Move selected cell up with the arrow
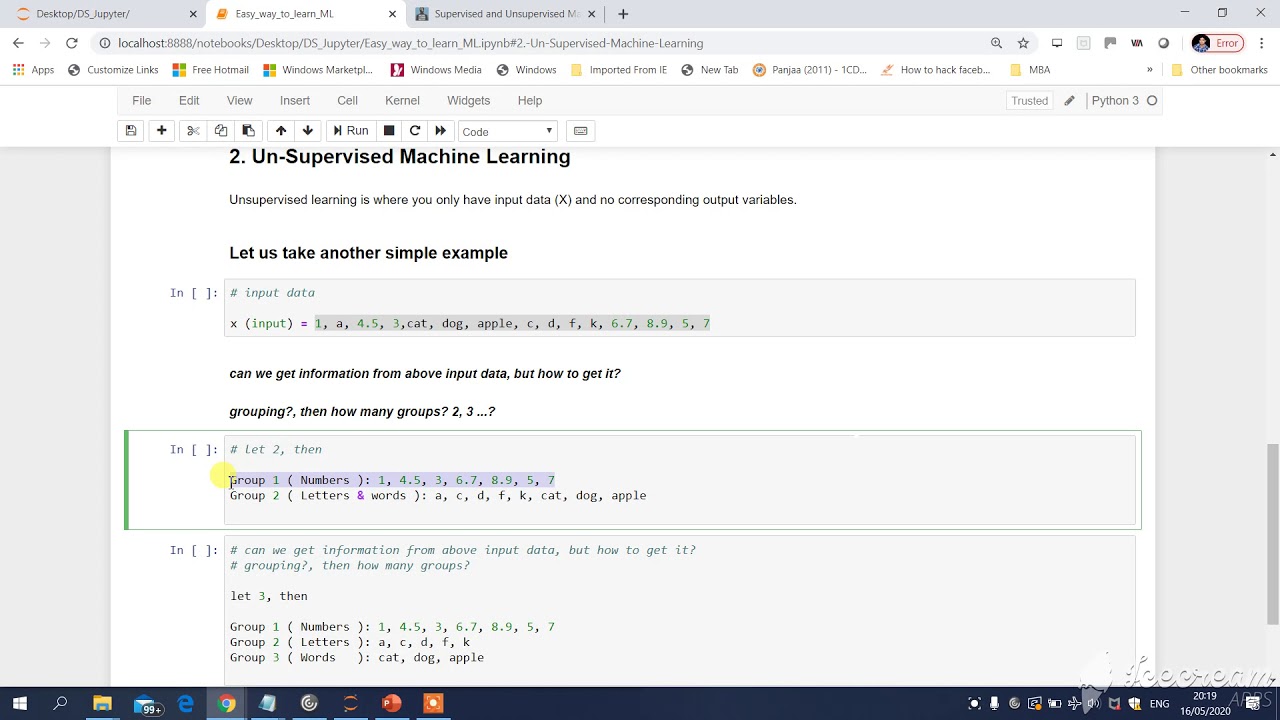 pyautogui.click(x=281, y=131)
